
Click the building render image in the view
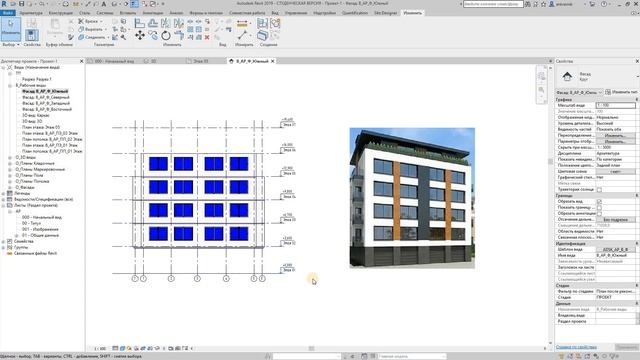[412, 198]
